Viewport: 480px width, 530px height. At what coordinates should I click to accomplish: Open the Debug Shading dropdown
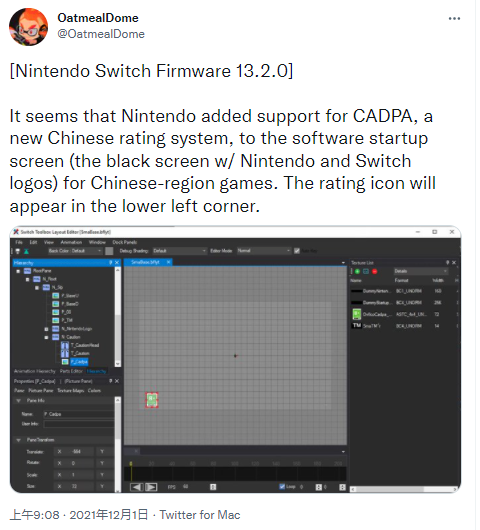point(179,251)
